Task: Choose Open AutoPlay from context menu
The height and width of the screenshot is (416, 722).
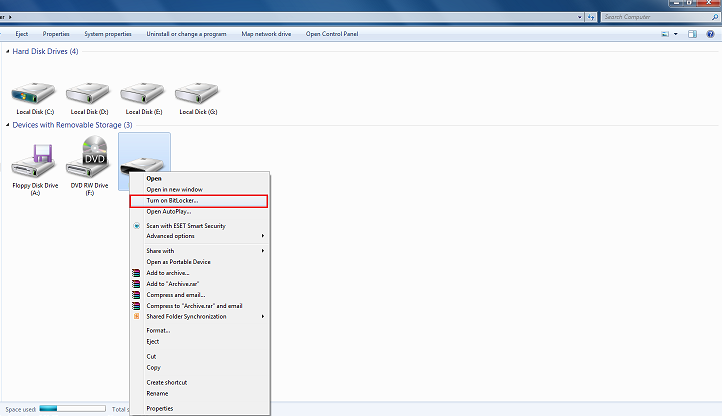Action: coord(199,212)
